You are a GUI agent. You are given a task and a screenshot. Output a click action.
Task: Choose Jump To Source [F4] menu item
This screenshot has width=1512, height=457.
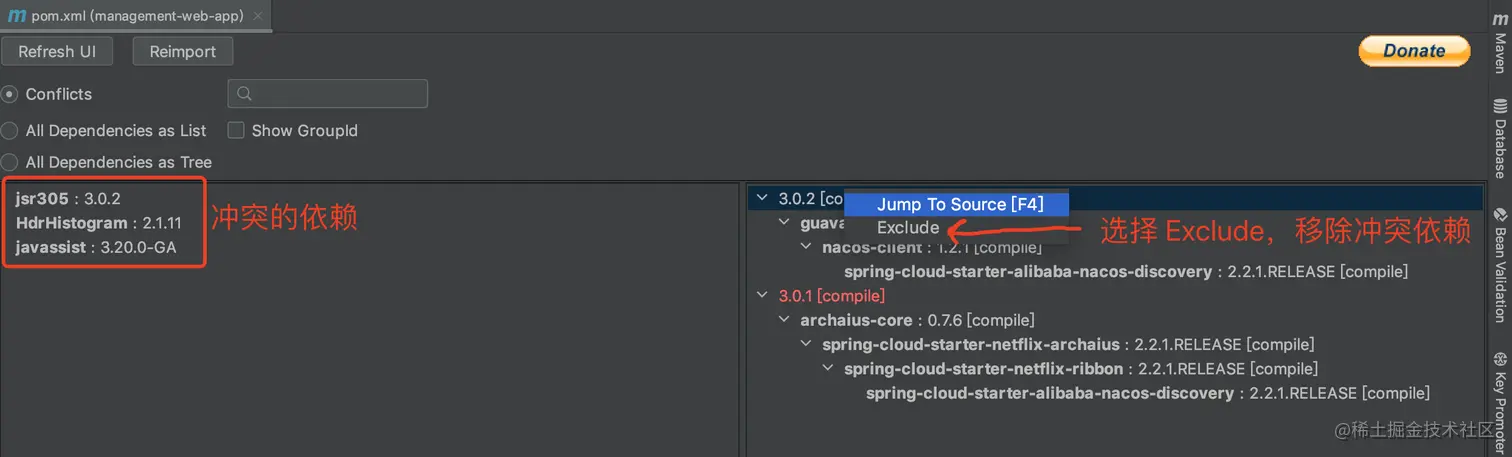click(957, 204)
